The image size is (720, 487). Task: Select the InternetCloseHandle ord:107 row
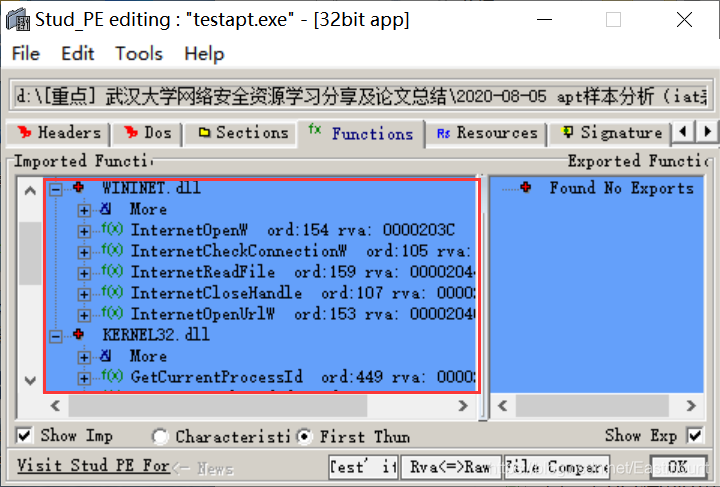tap(303, 293)
